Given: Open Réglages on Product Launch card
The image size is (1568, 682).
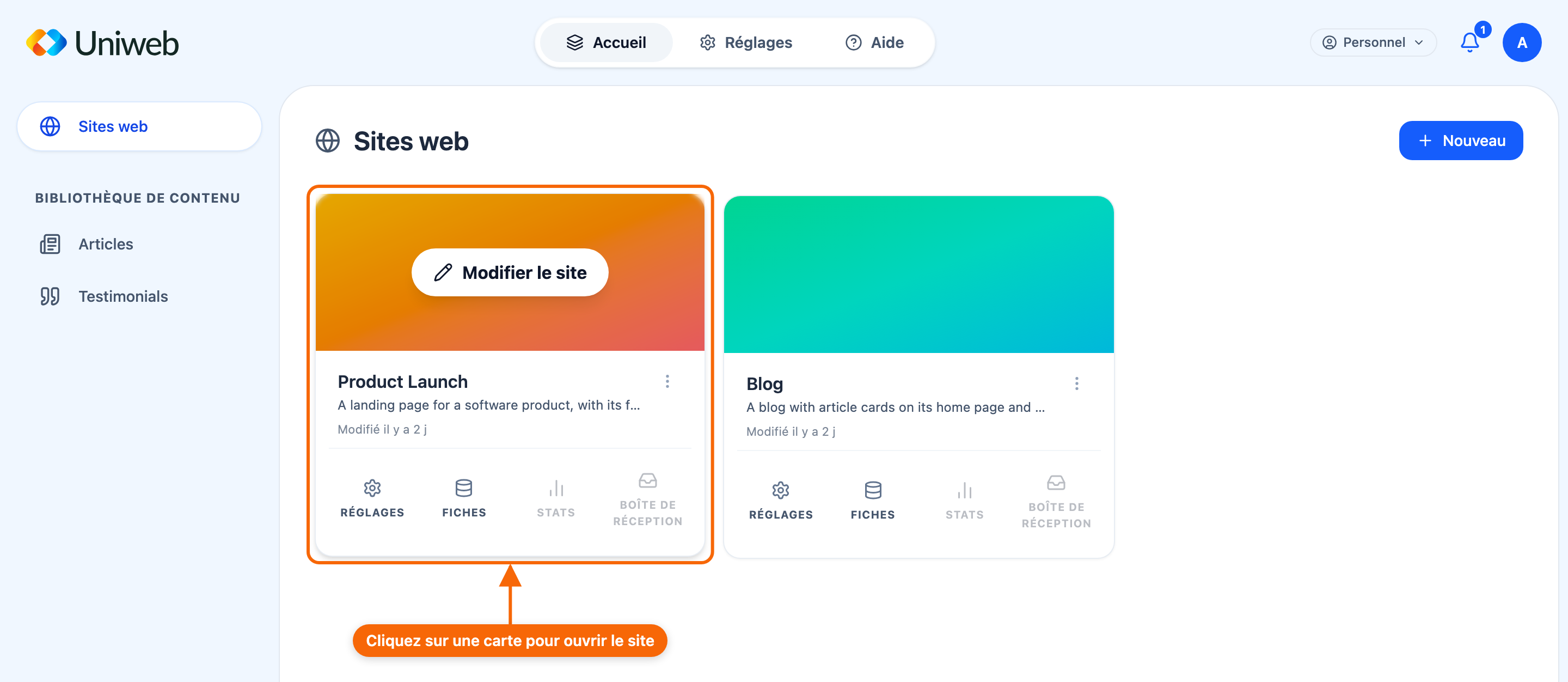Looking at the screenshot, I should pos(372,499).
